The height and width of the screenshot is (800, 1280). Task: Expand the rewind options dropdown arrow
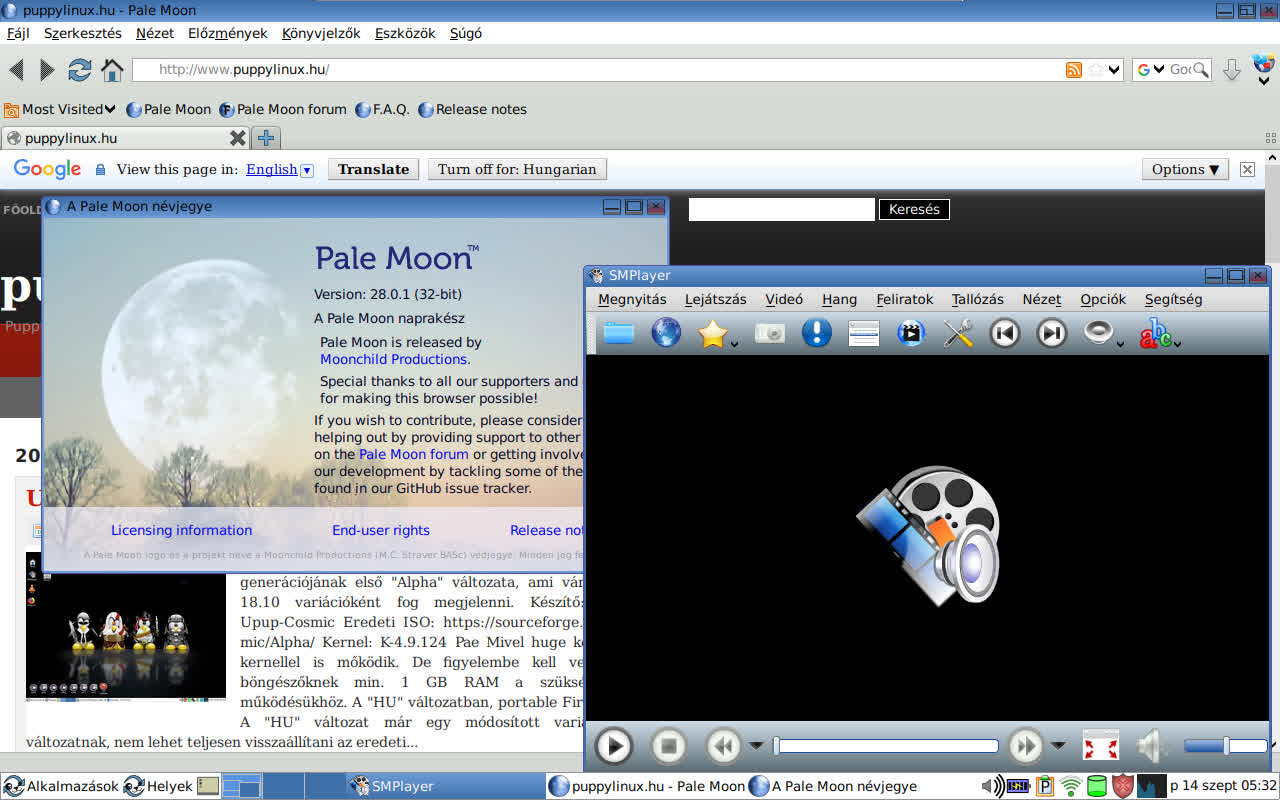click(x=757, y=746)
